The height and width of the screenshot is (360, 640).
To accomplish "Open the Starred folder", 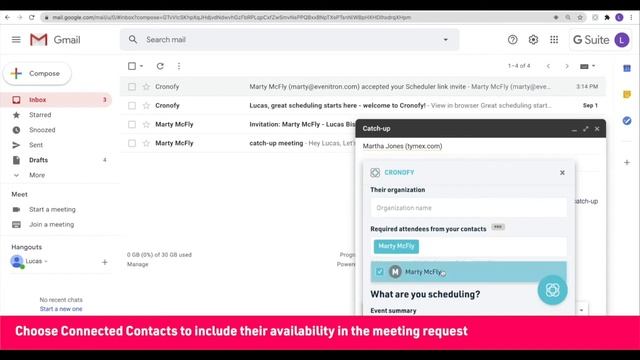I will click(40, 115).
